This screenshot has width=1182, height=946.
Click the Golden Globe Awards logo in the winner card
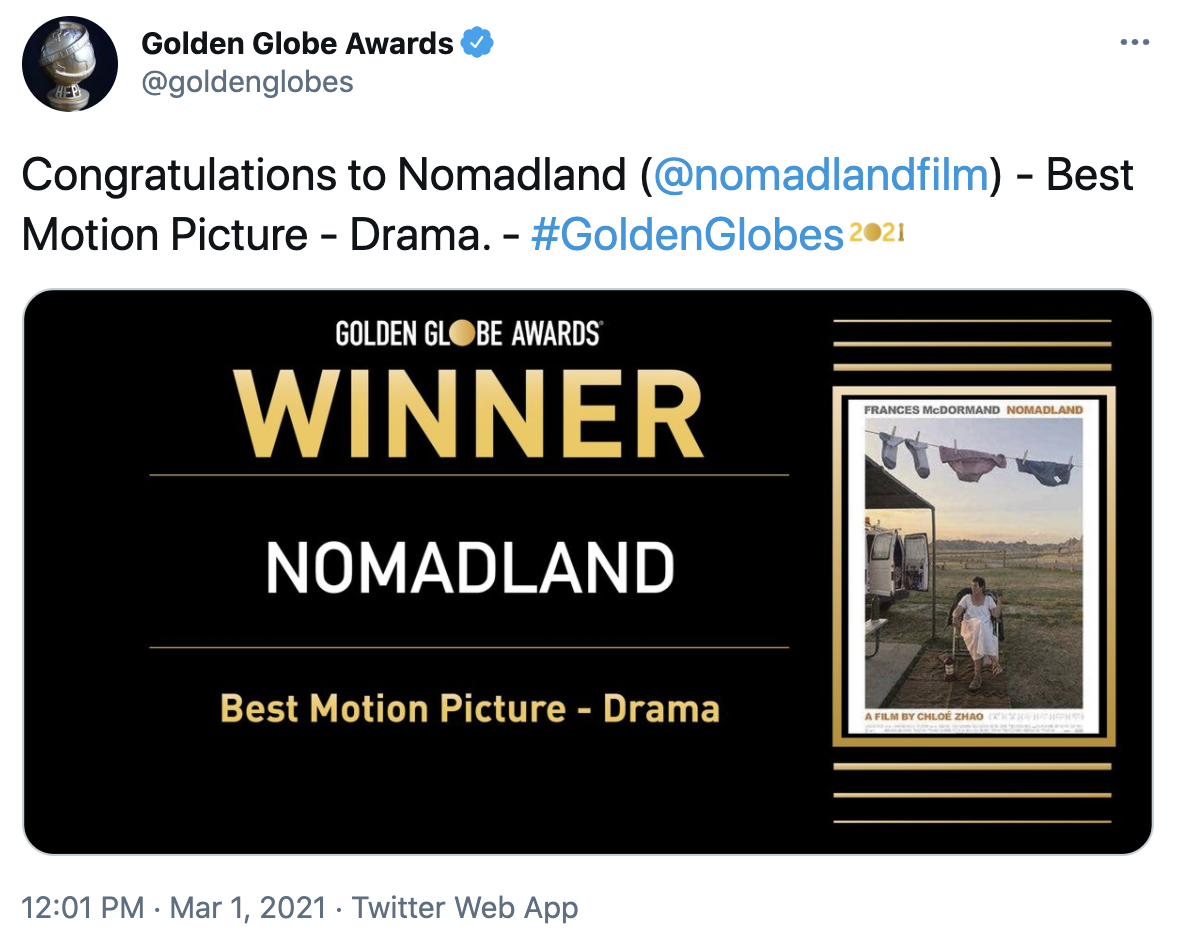click(468, 334)
